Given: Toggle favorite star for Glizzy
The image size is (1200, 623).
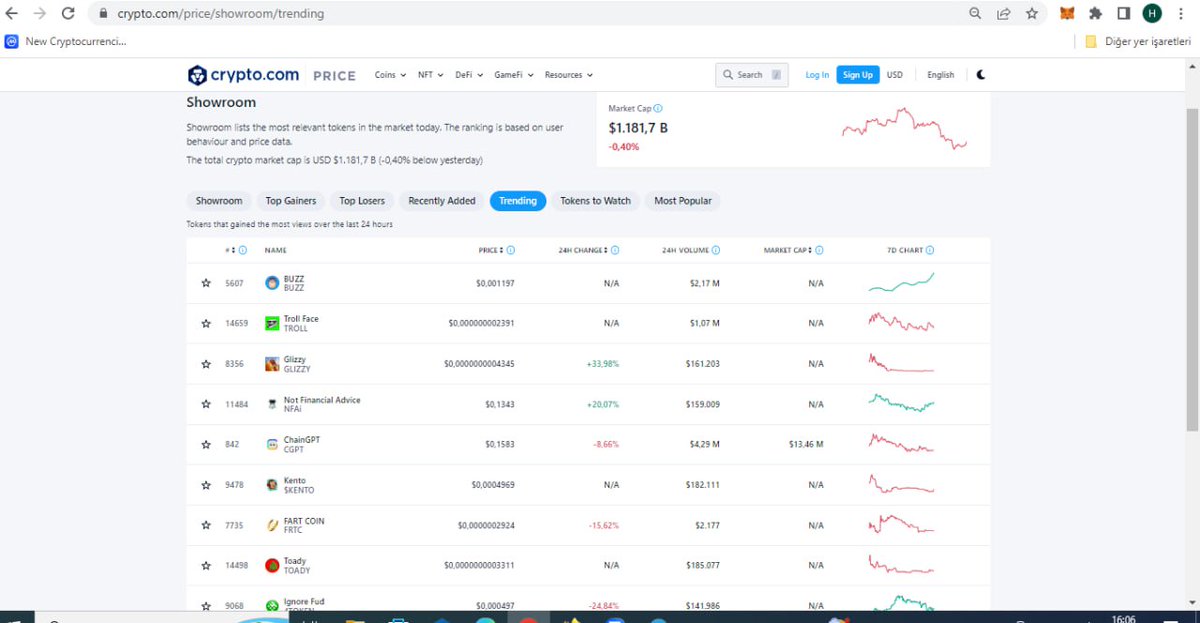Looking at the screenshot, I should [x=206, y=364].
